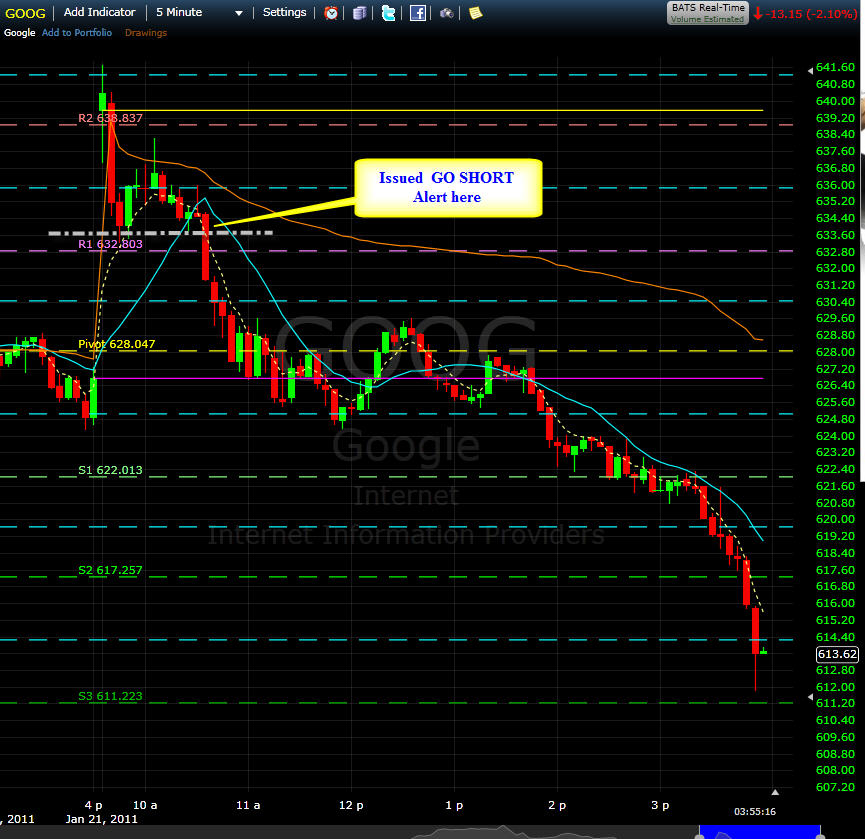865x839 pixels.
Task: Click the small triangle marker beside 641.60
Action: 810,71
